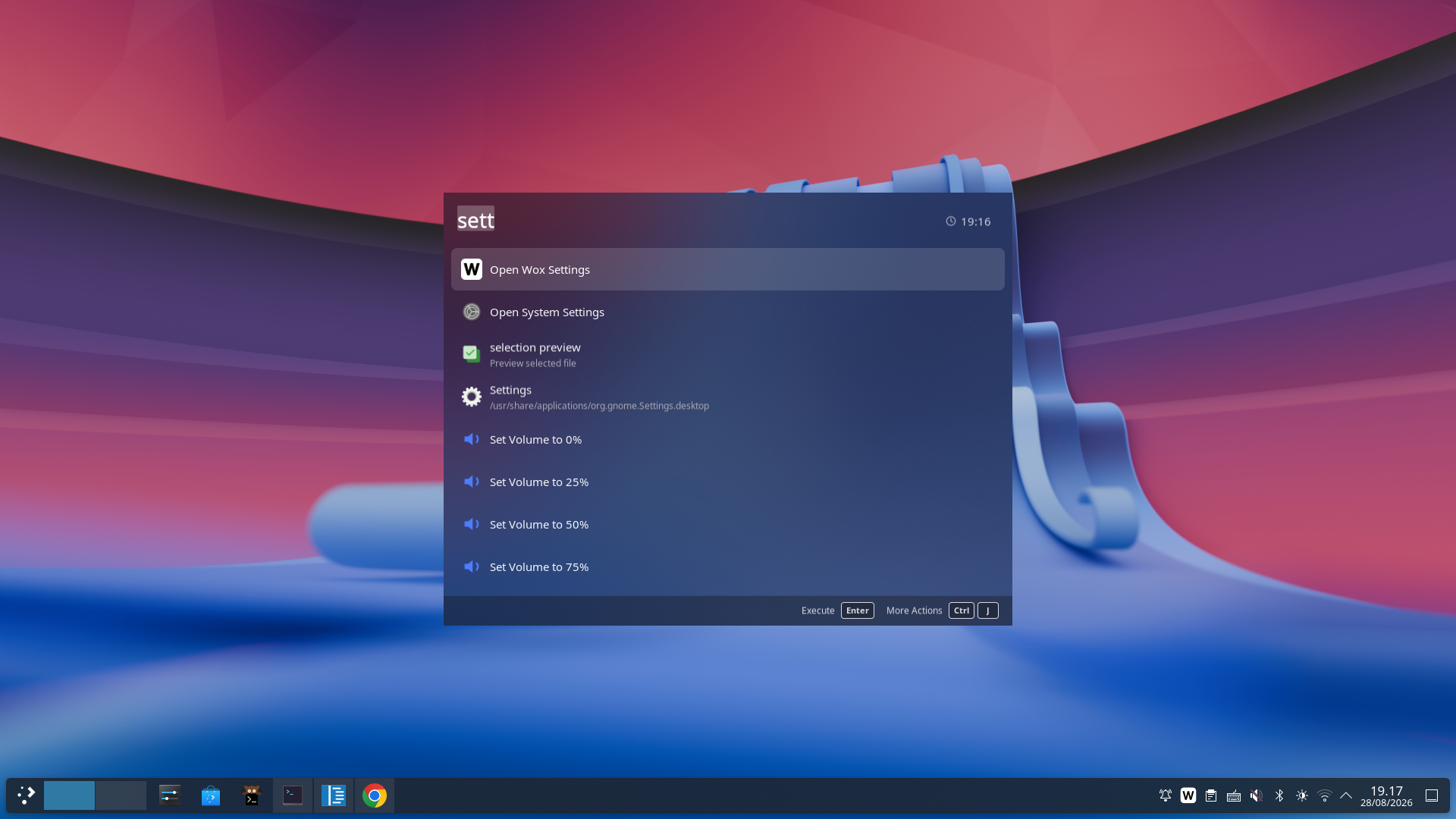The height and width of the screenshot is (819, 1456).
Task: Click the 19:16 clock in Wox launcher
Action: (x=968, y=221)
